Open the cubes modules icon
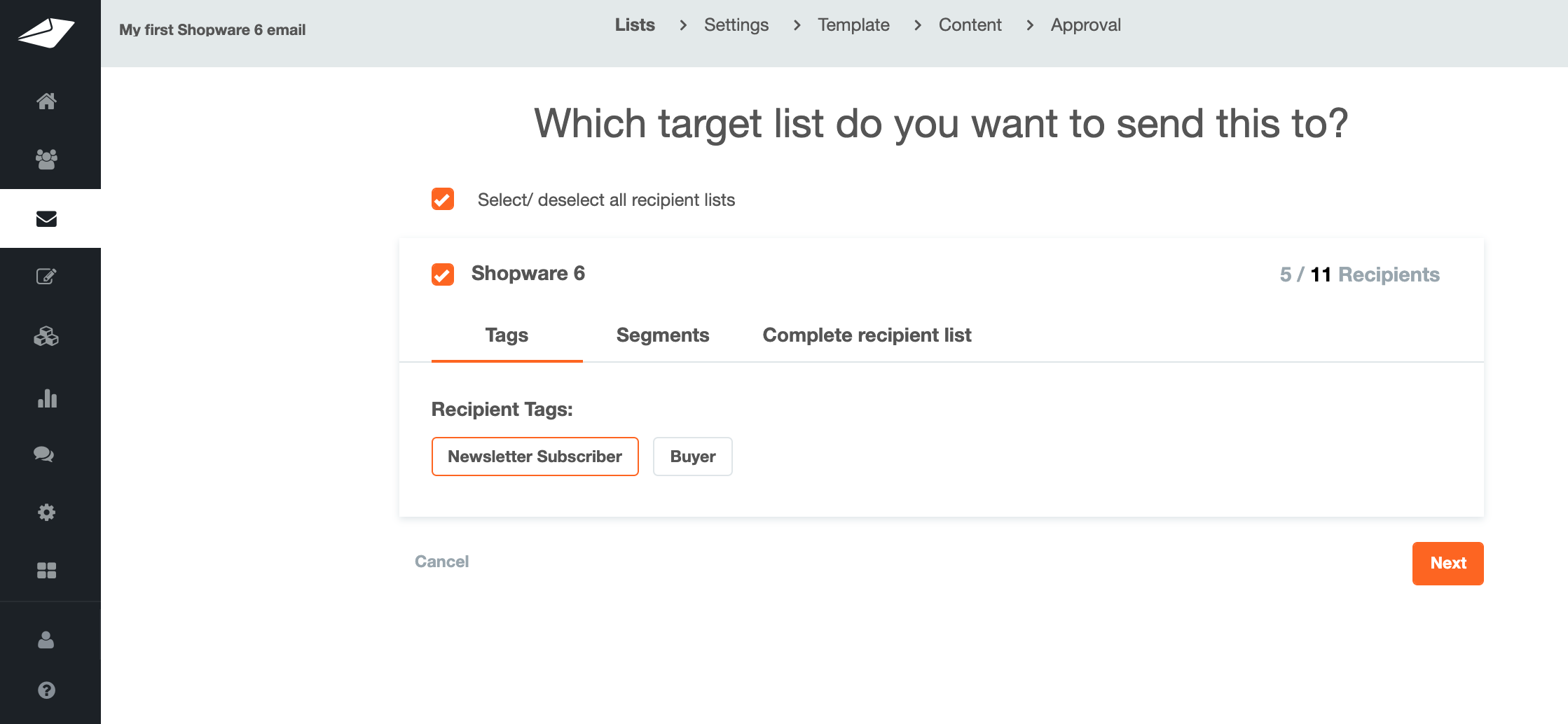Image resolution: width=1568 pixels, height=724 pixels. pos(46,337)
